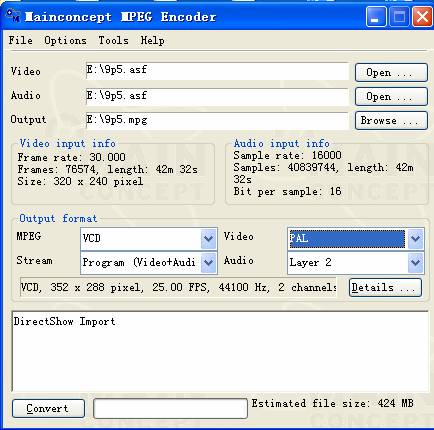Open the File menu

[21, 40]
